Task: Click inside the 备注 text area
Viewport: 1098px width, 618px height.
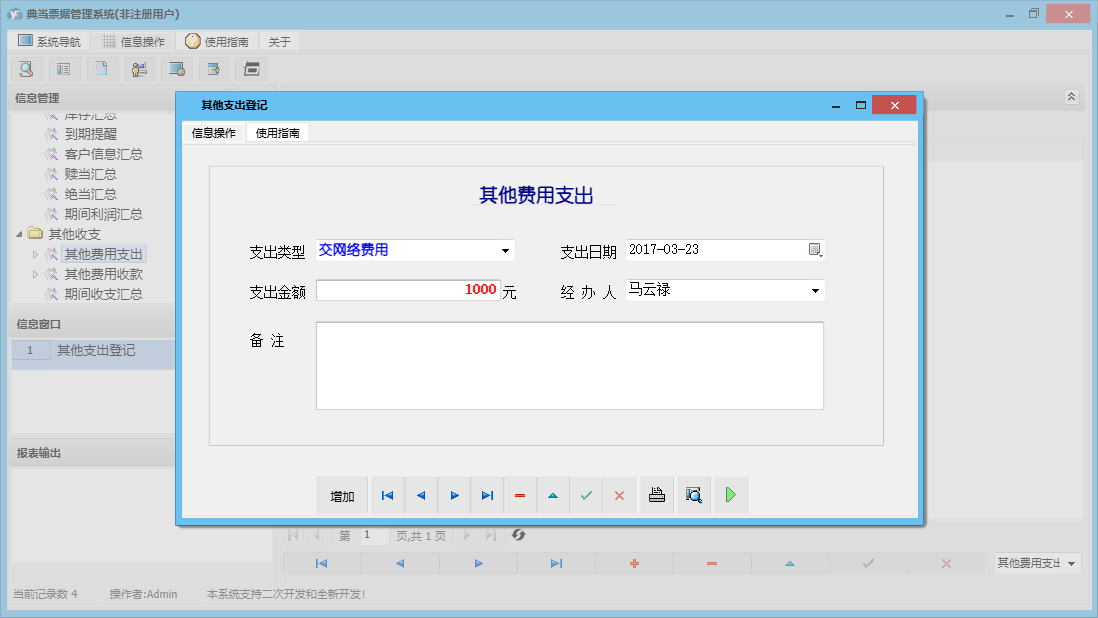Action: [570, 365]
